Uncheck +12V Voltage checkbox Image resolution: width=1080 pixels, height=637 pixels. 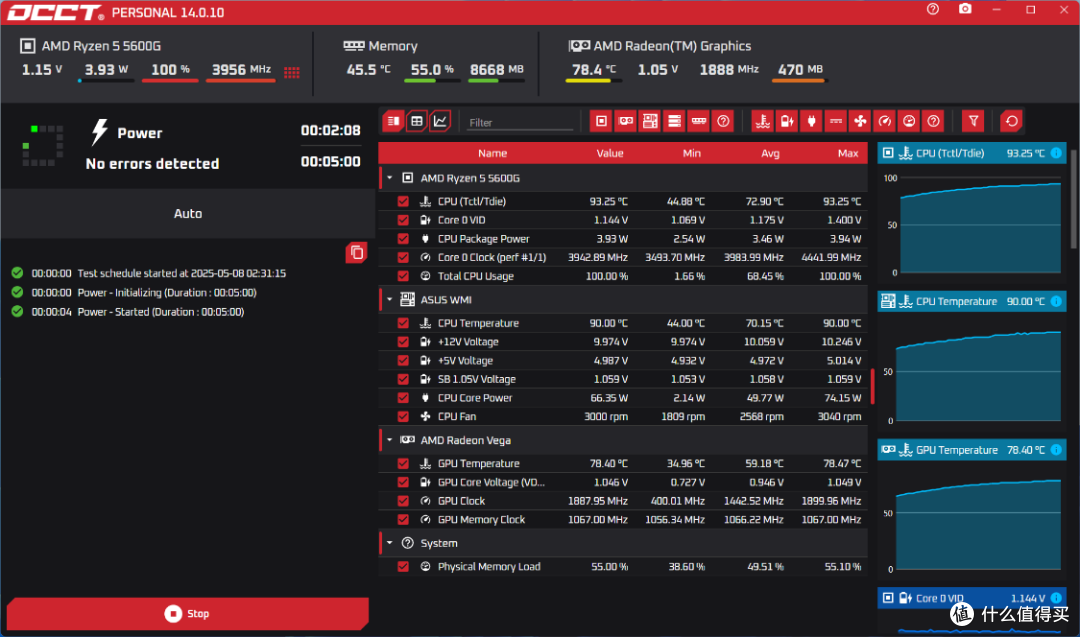coord(403,342)
